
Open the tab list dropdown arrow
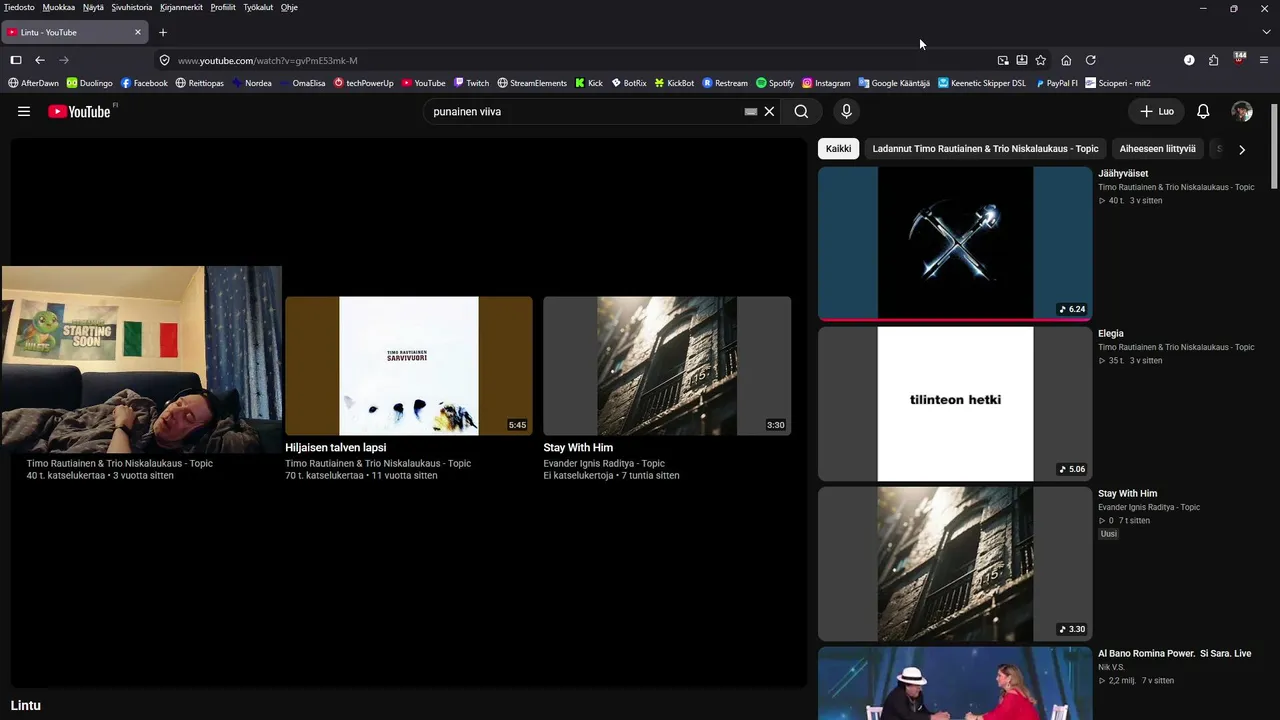(x=1266, y=32)
